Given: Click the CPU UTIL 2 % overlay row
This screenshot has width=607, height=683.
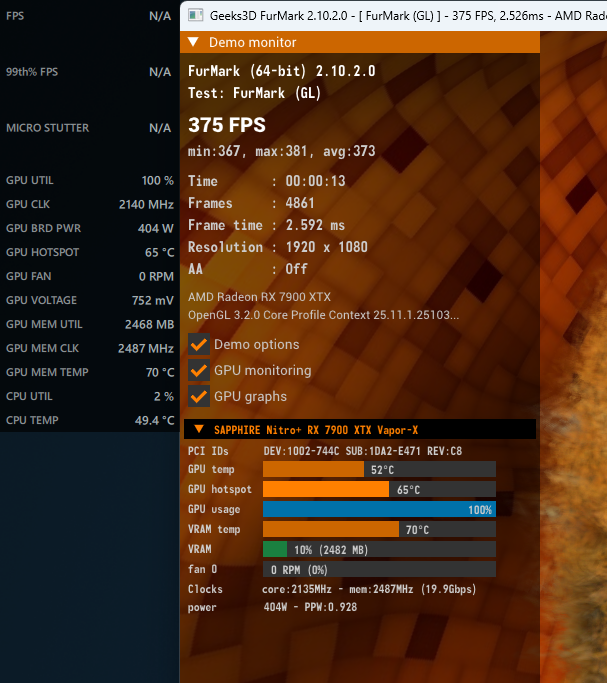Looking at the screenshot, I should (90, 396).
